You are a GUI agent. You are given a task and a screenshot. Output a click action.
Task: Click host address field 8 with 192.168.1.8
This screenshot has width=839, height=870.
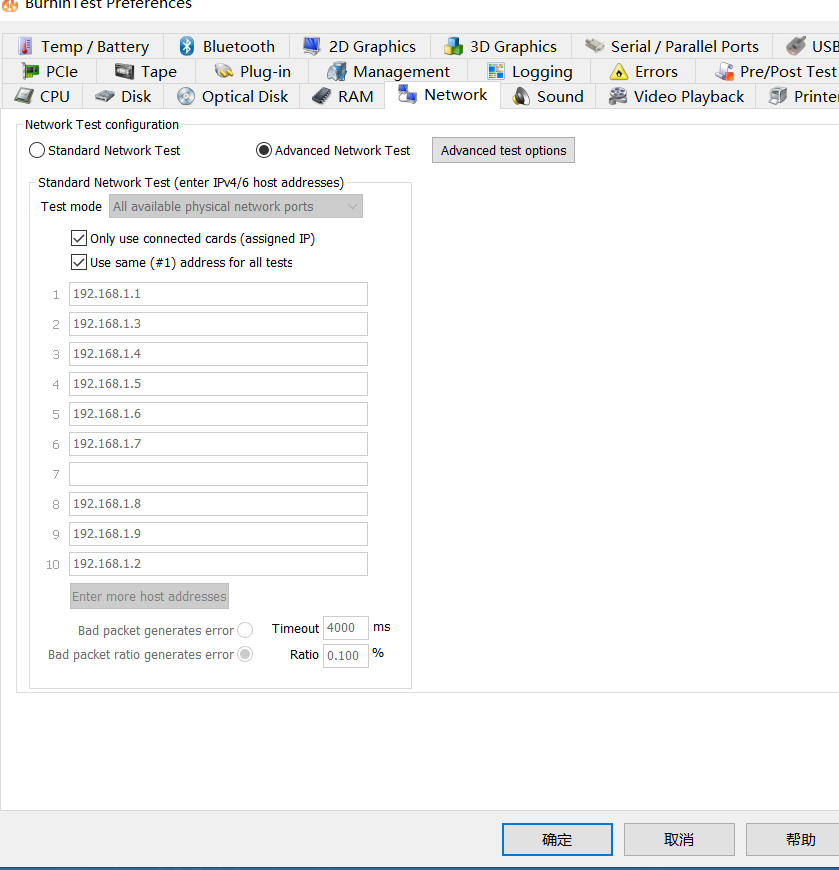click(x=218, y=504)
